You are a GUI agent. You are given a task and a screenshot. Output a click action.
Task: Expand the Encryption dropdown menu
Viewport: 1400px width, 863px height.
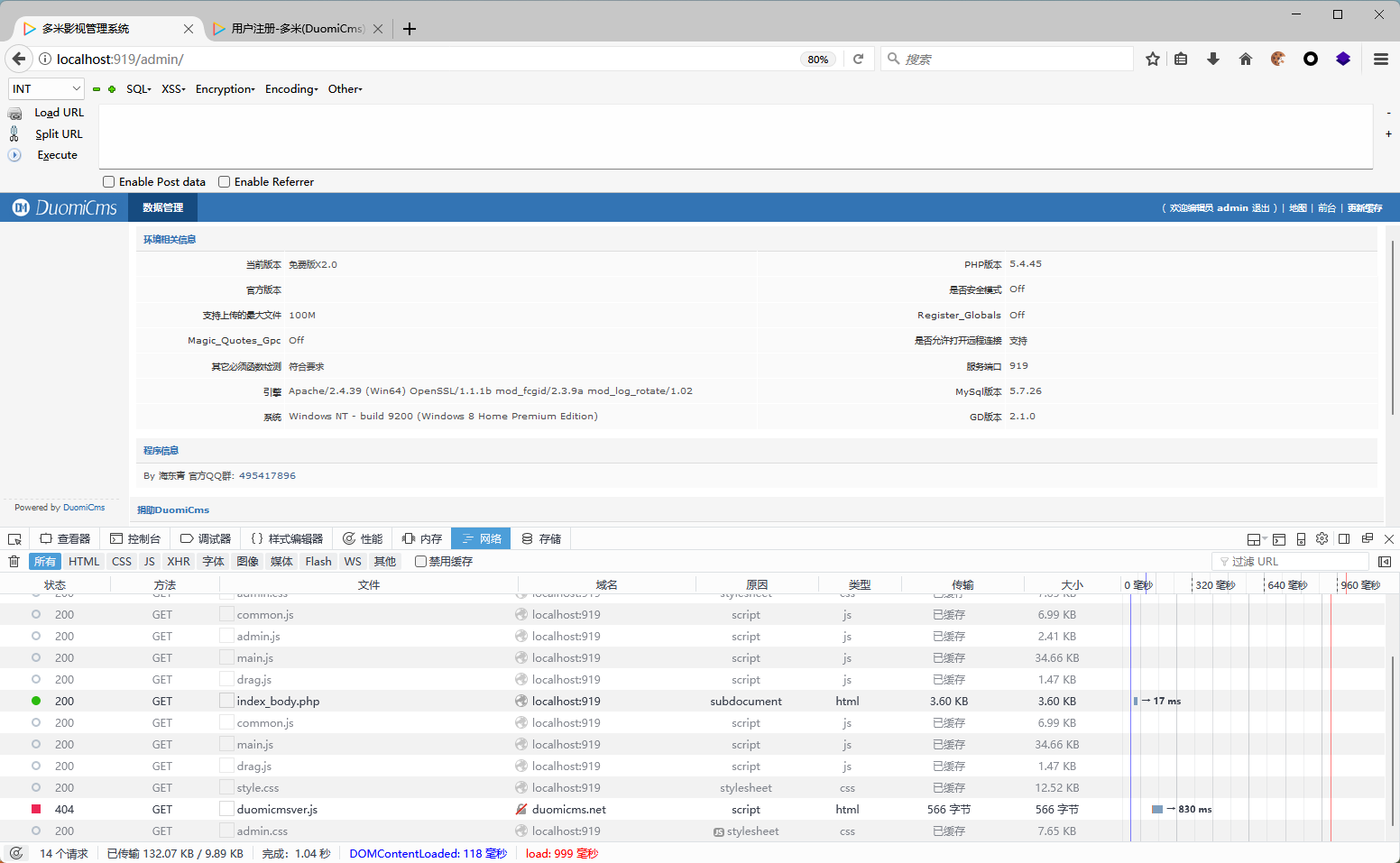click(225, 89)
